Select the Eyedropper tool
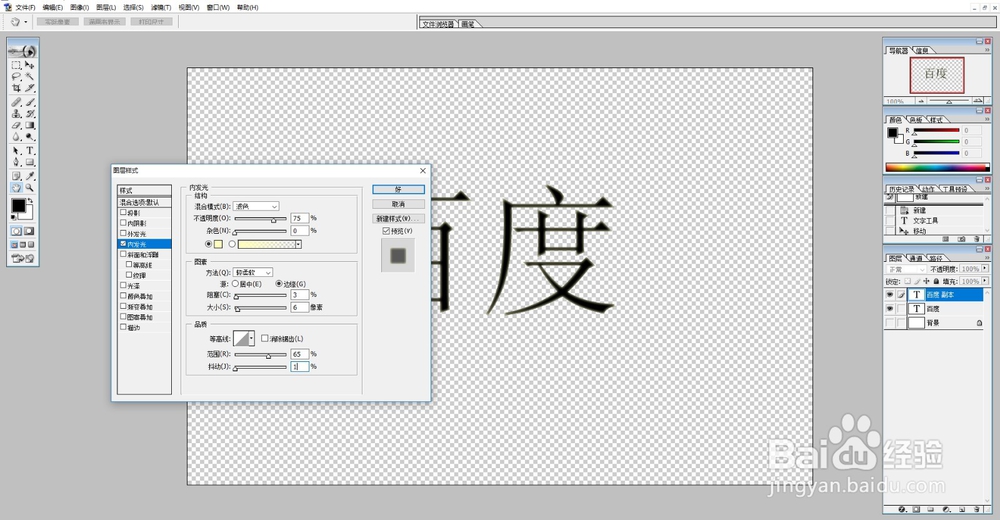The image size is (1000, 520). point(29,176)
